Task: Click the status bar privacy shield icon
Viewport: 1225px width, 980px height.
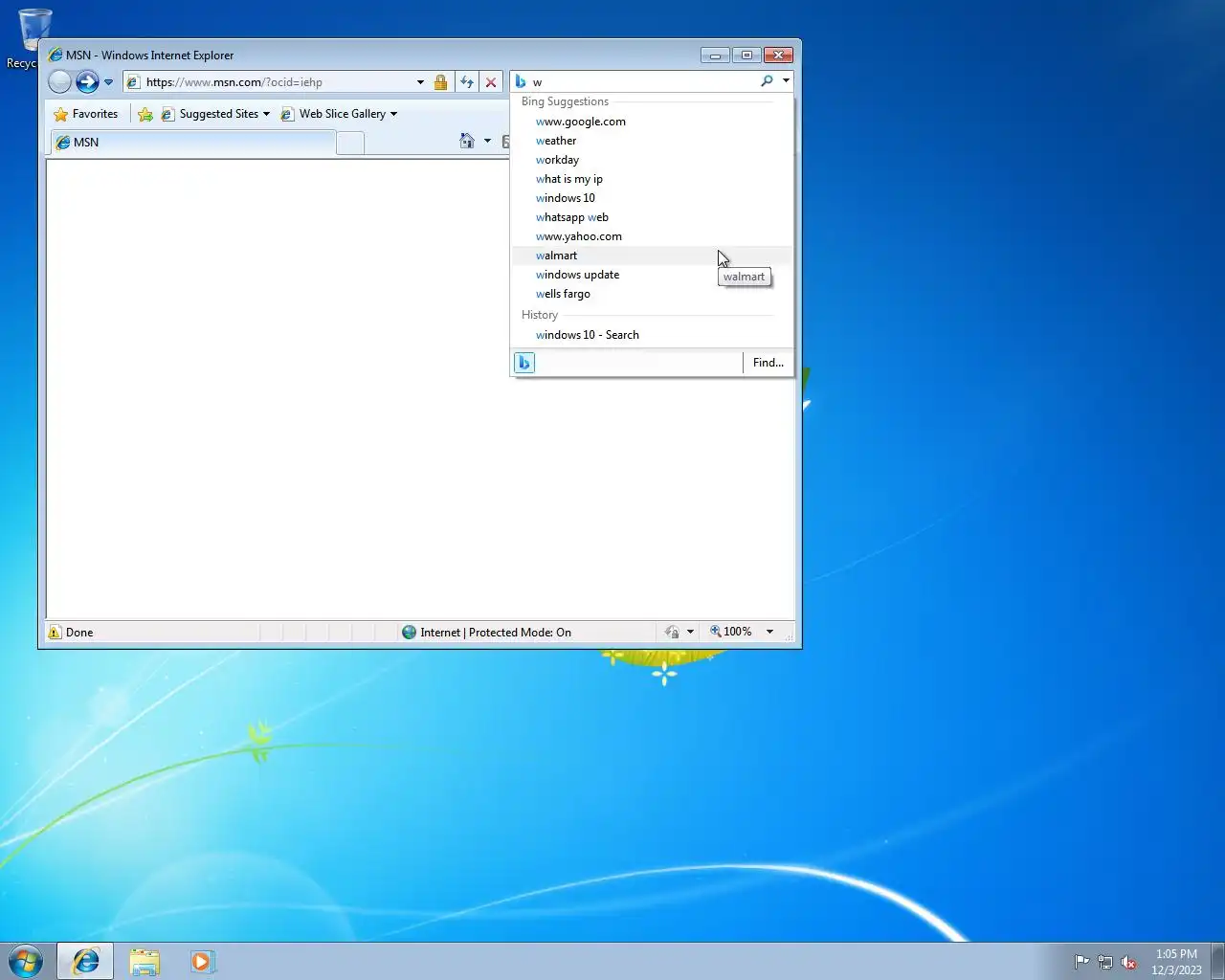Action: click(672, 632)
